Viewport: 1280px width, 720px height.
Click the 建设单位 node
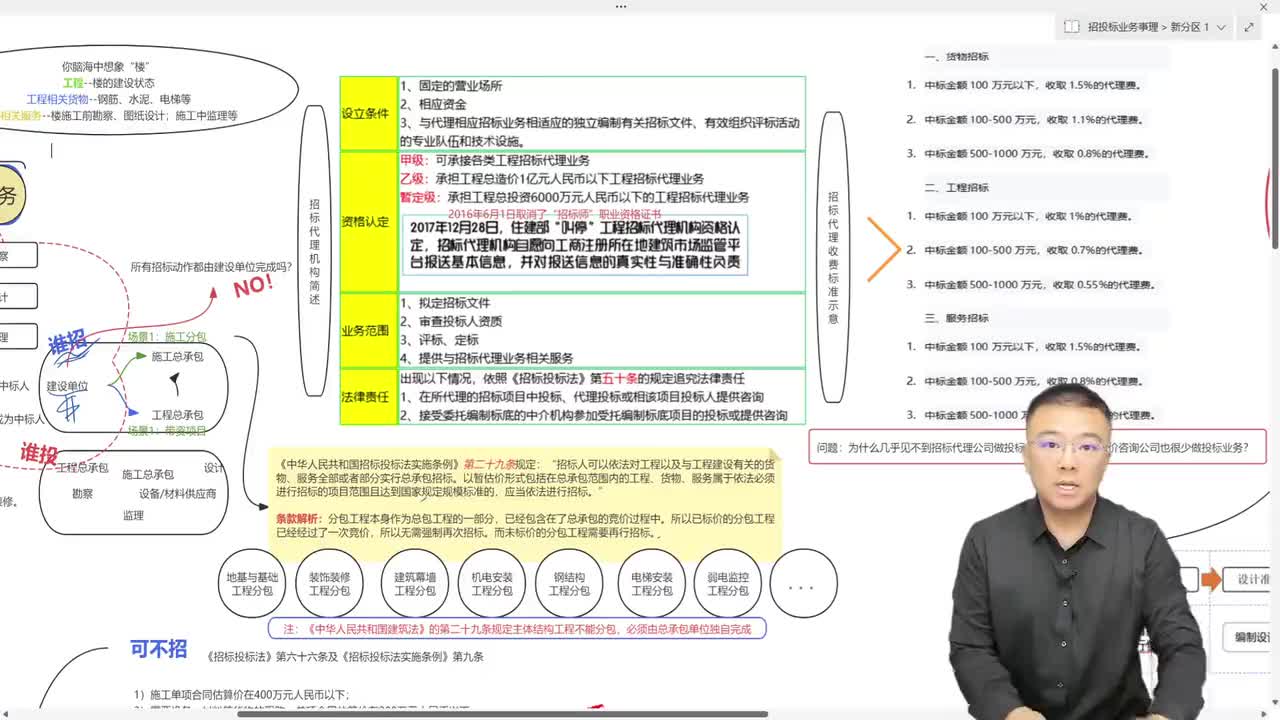click(67, 386)
